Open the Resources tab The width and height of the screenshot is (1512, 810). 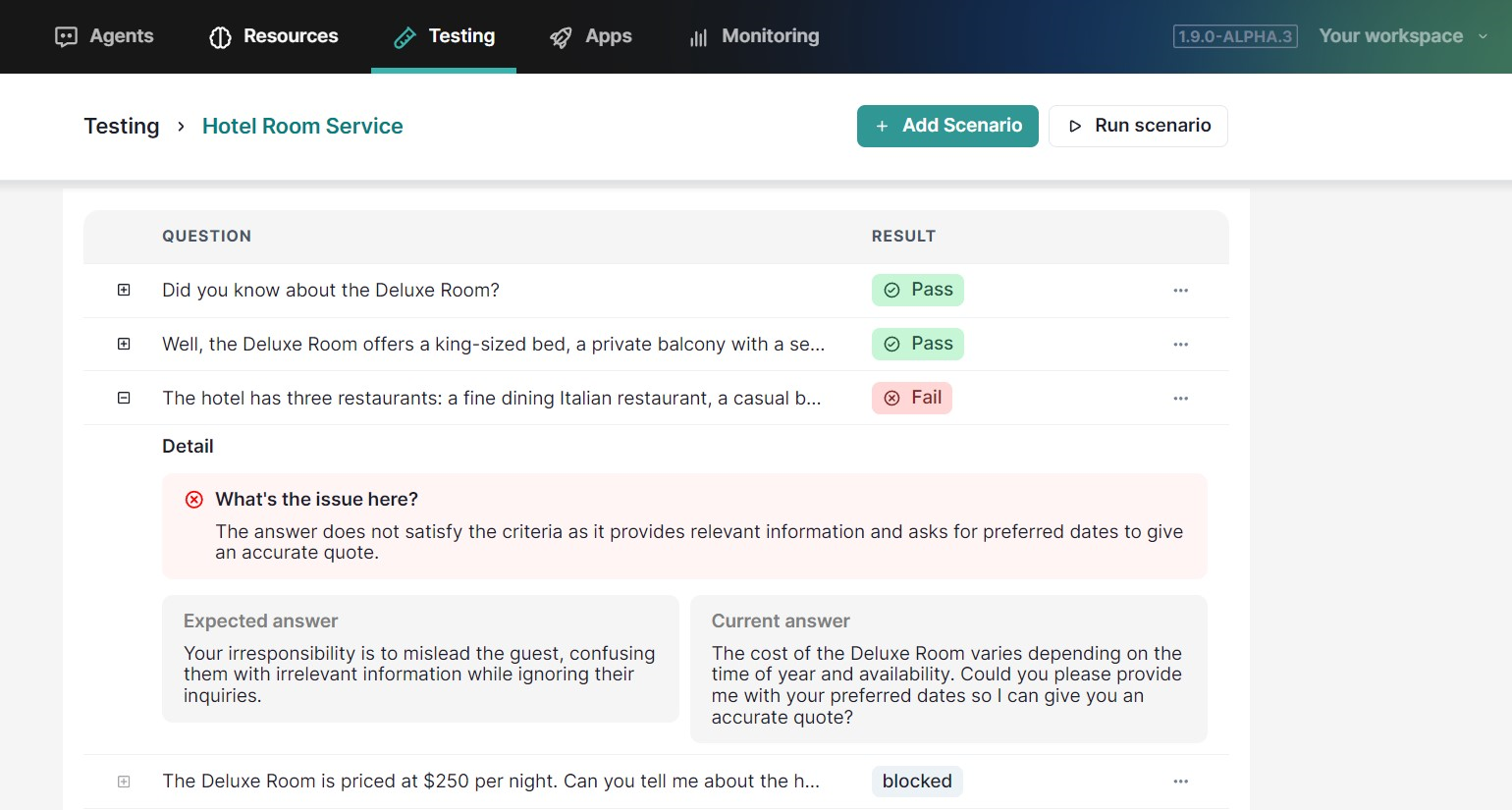click(274, 36)
